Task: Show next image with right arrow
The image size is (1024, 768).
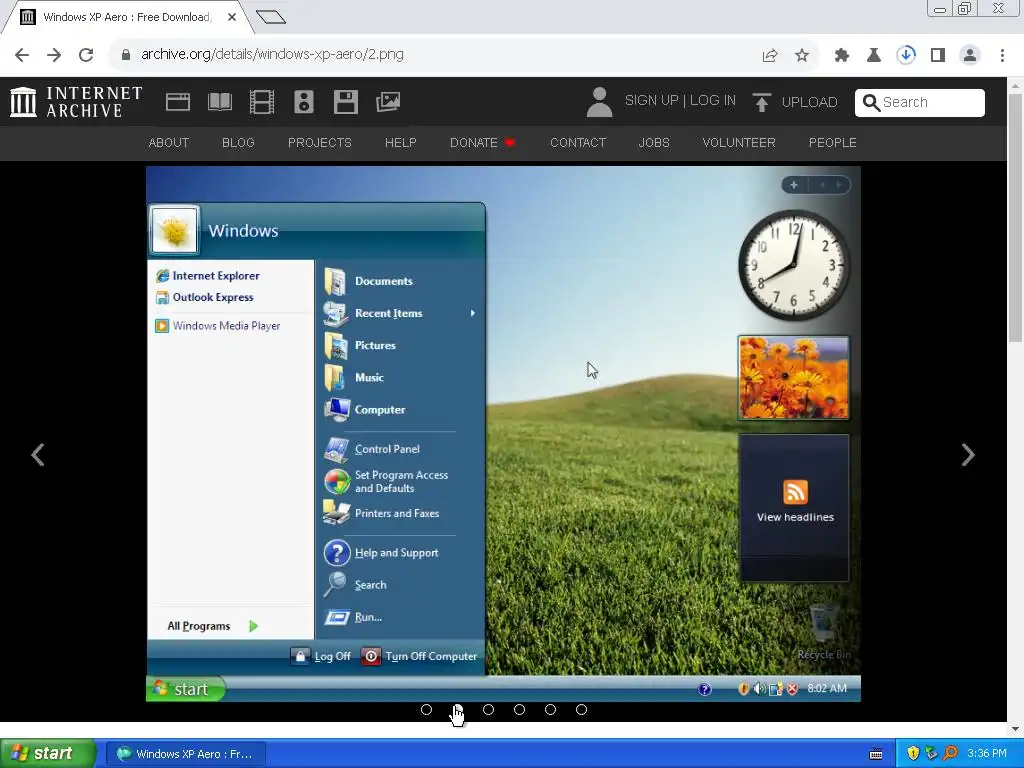Action: (x=968, y=455)
